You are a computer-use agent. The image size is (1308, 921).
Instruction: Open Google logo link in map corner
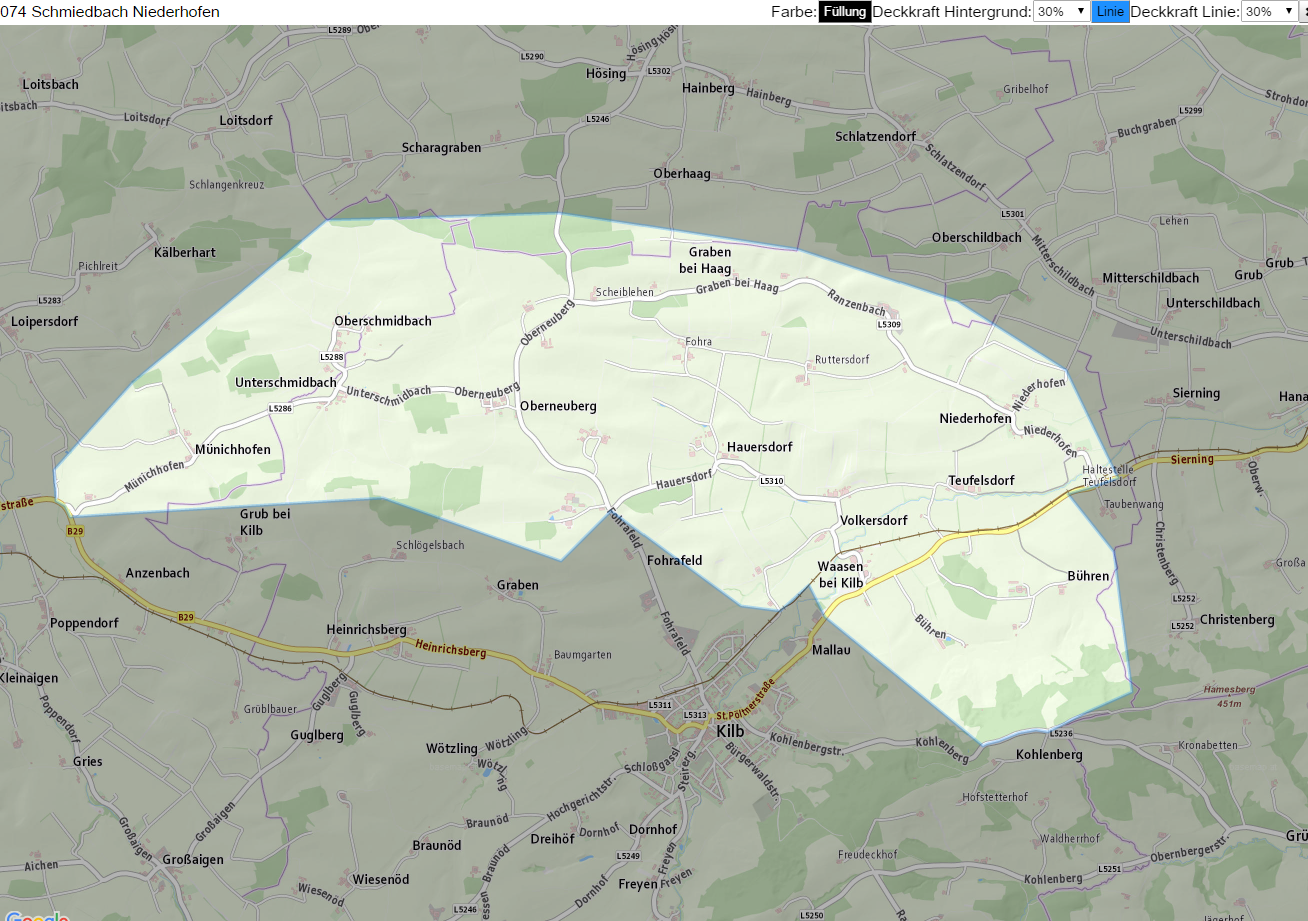(35, 915)
